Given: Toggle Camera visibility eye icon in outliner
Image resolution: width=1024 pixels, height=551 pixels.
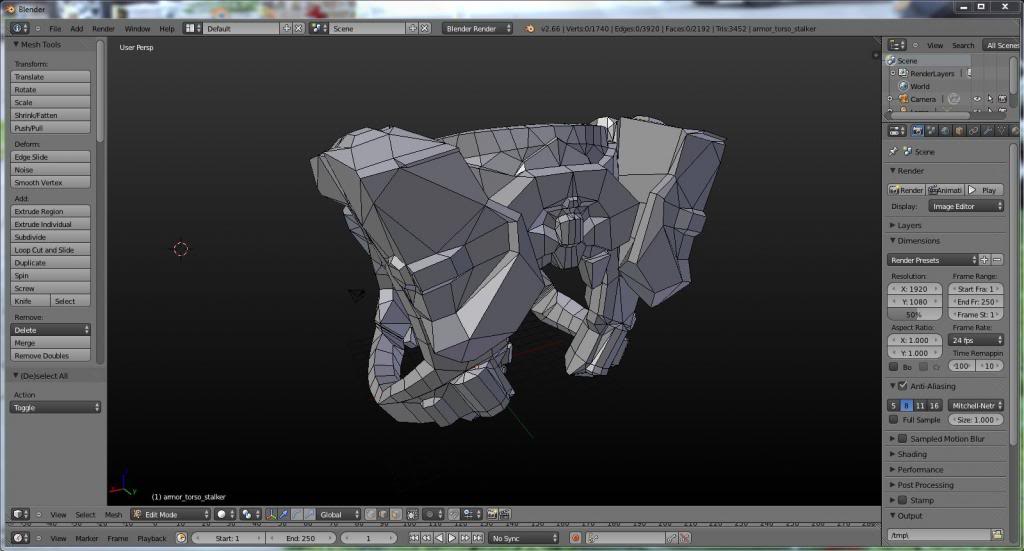Looking at the screenshot, I should [977, 99].
